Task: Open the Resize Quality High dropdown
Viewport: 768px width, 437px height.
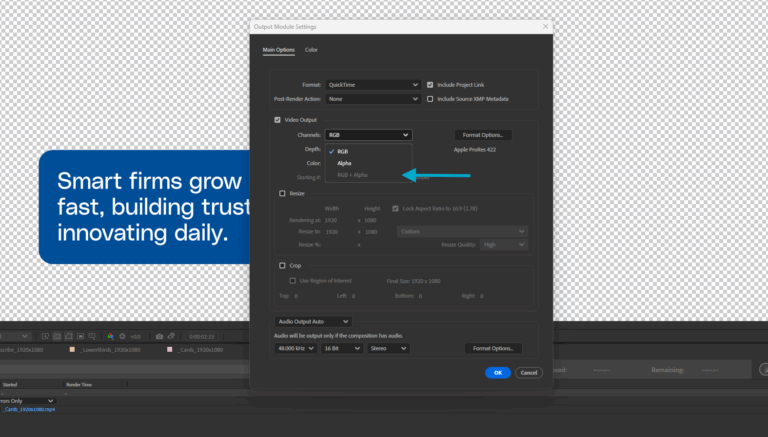Action: point(504,244)
